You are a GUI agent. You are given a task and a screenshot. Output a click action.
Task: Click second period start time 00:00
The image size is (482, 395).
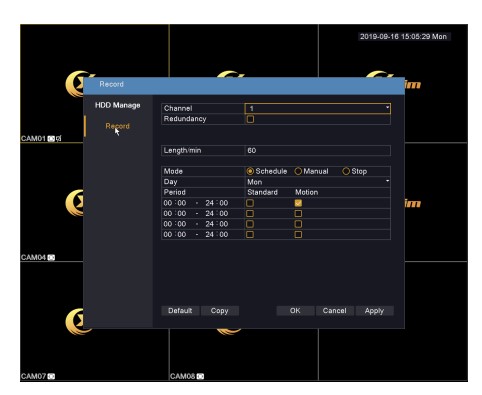(x=175, y=214)
